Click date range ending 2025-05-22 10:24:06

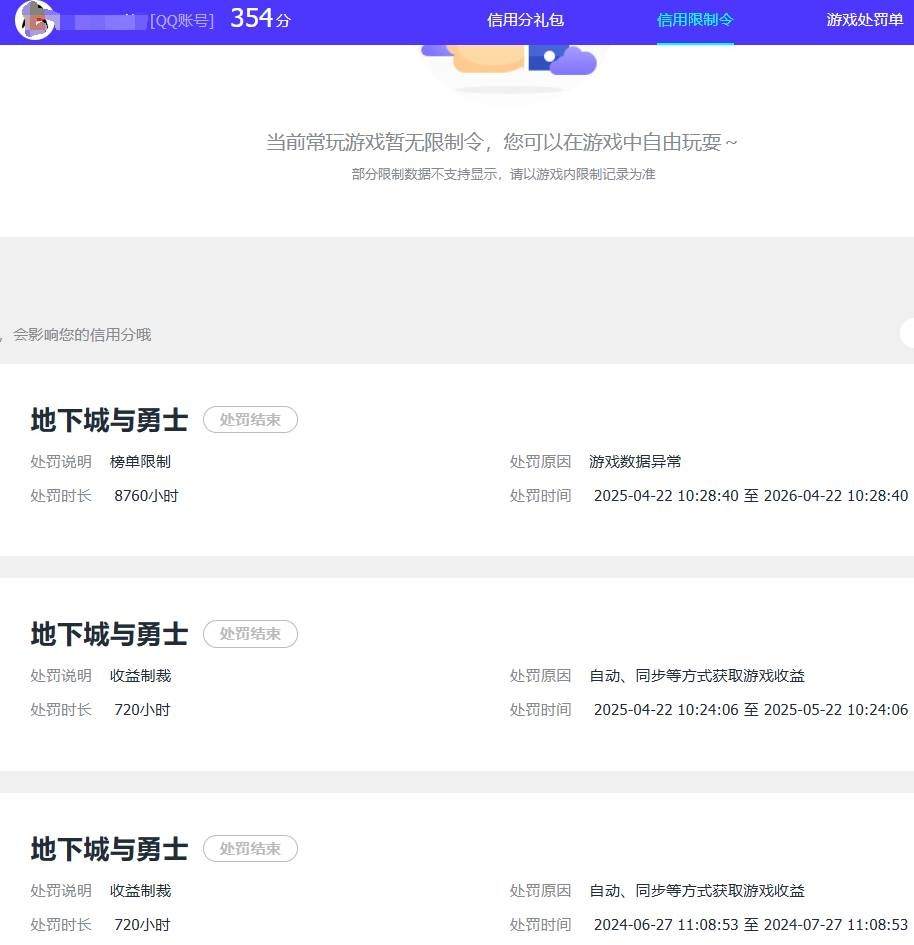[751, 710]
